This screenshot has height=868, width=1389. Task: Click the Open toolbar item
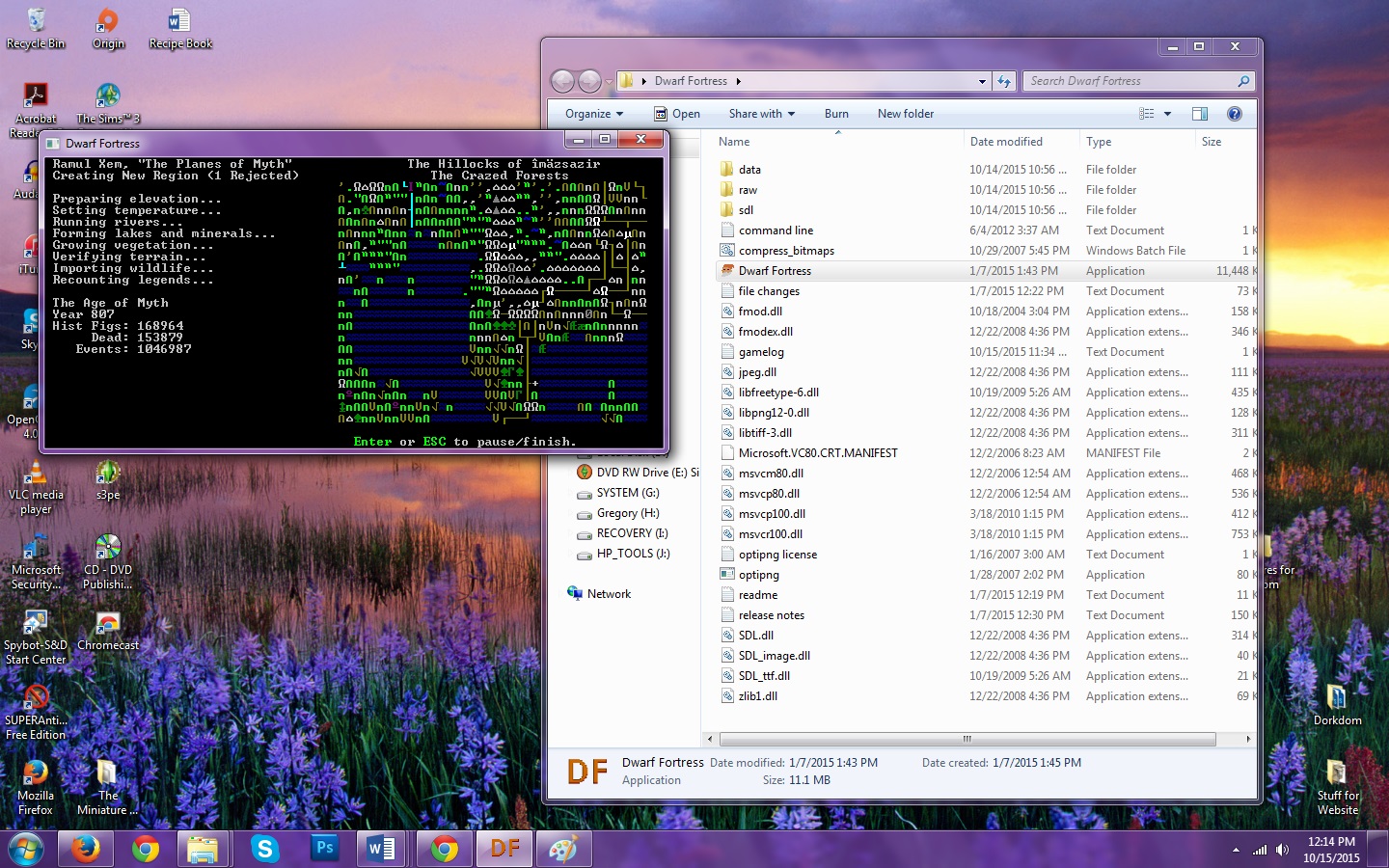tap(677, 114)
